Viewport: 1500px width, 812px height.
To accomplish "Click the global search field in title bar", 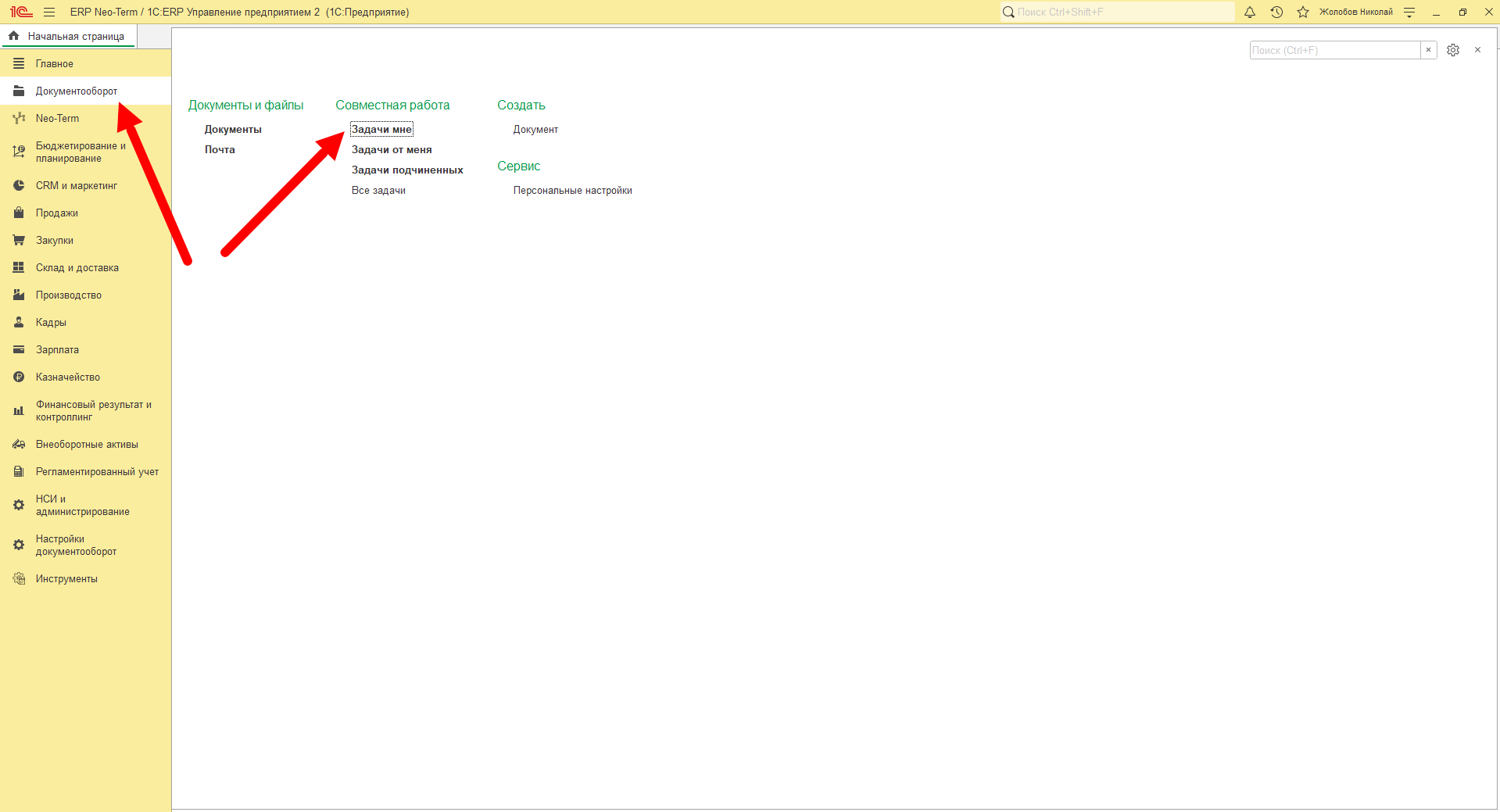I will click(1118, 12).
